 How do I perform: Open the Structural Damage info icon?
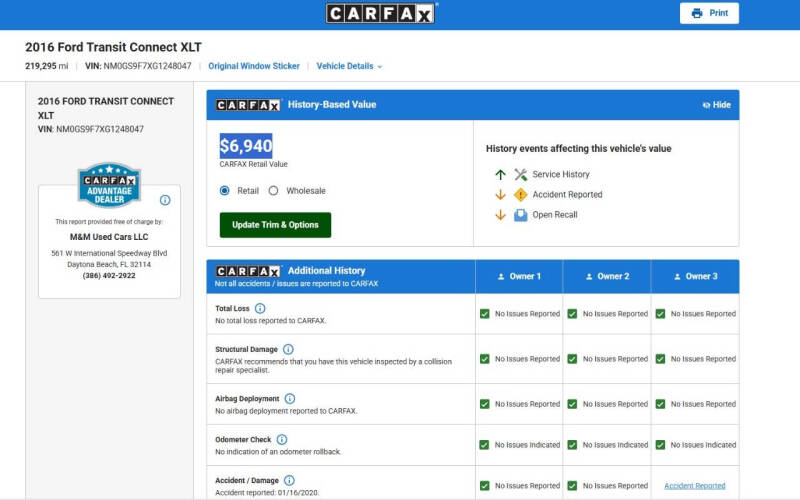[288, 349]
